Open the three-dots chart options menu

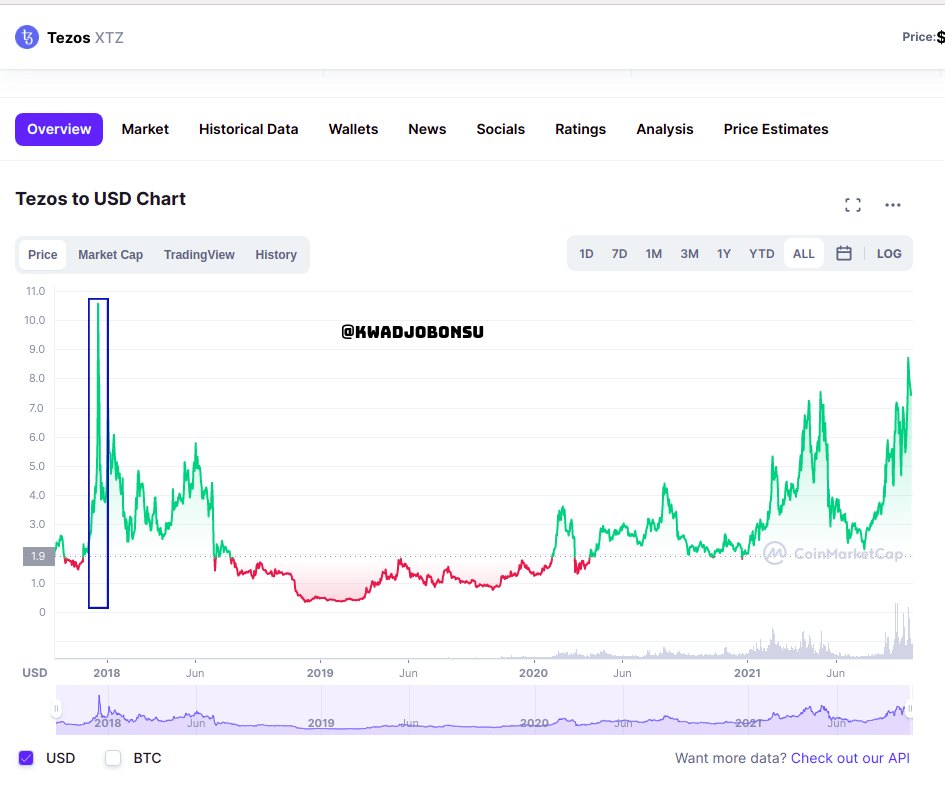click(x=893, y=205)
